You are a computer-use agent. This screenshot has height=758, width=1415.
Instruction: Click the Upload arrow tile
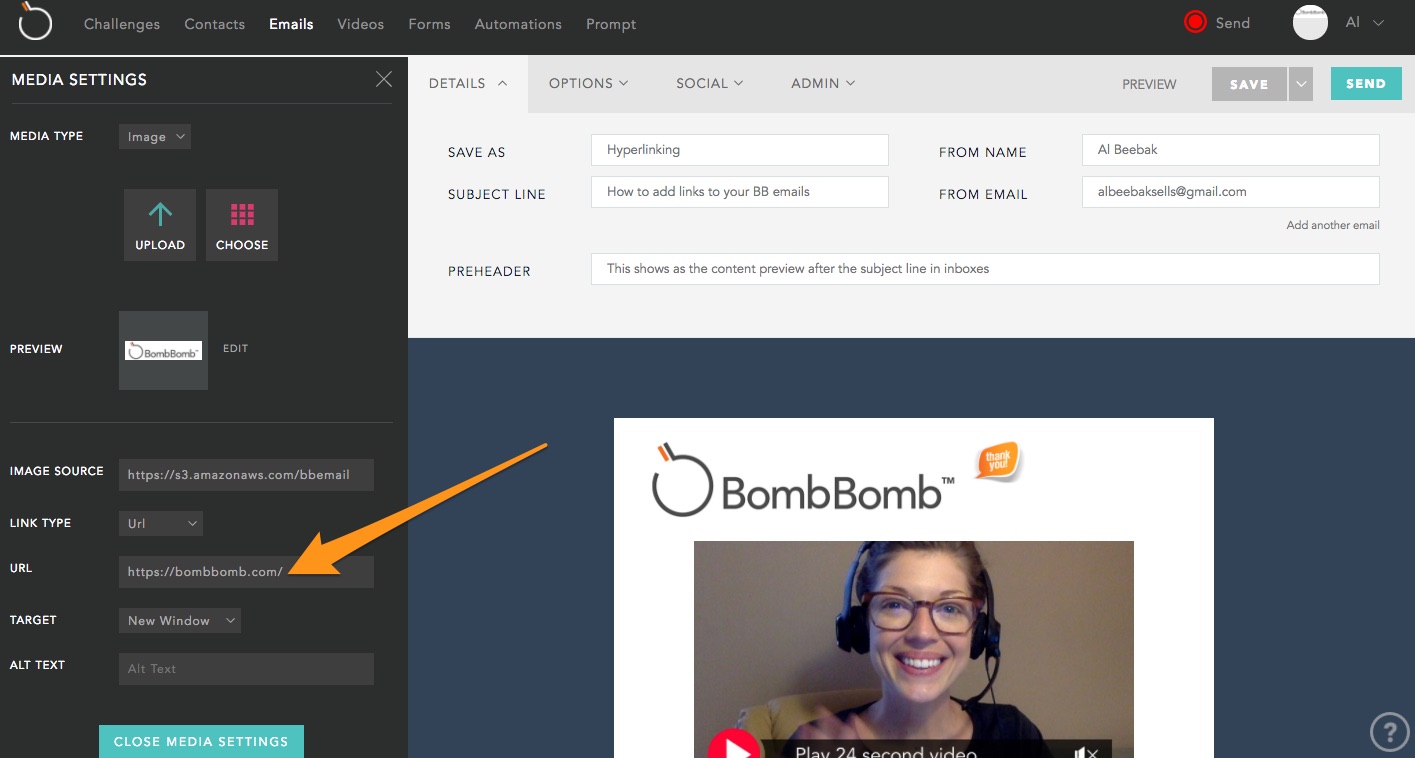point(160,225)
